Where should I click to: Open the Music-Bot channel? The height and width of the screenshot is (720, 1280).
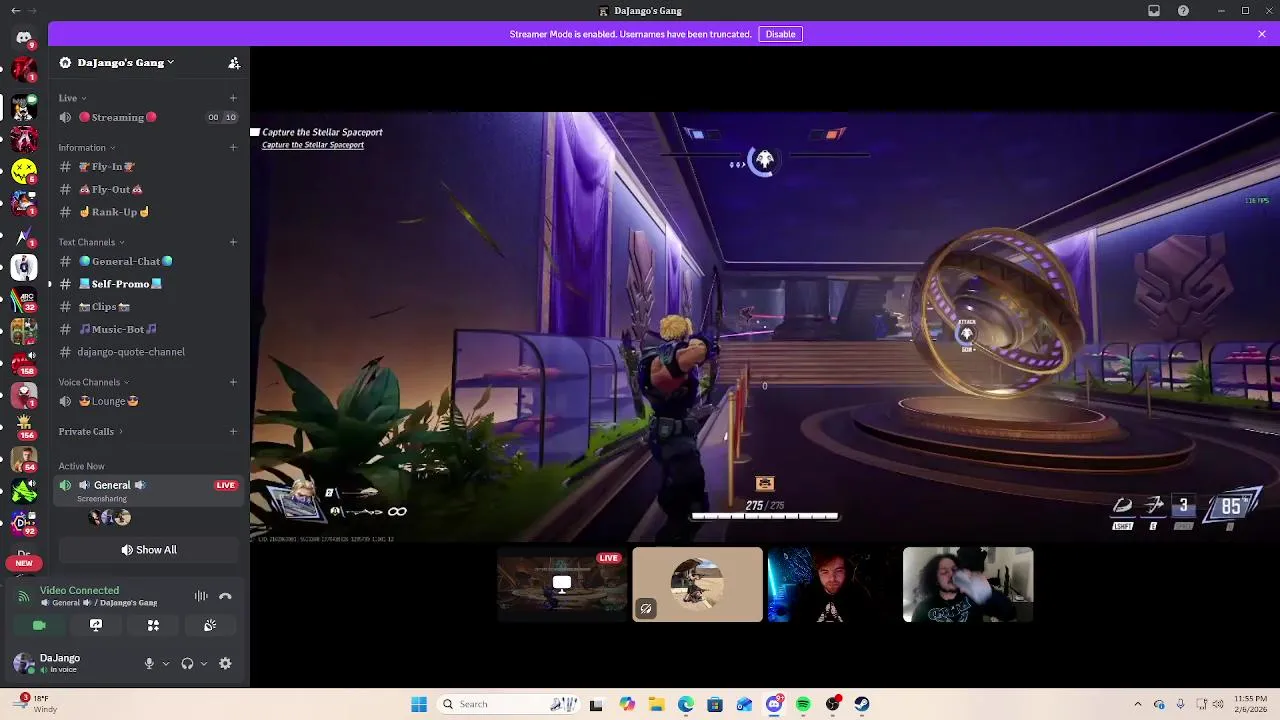148,329
